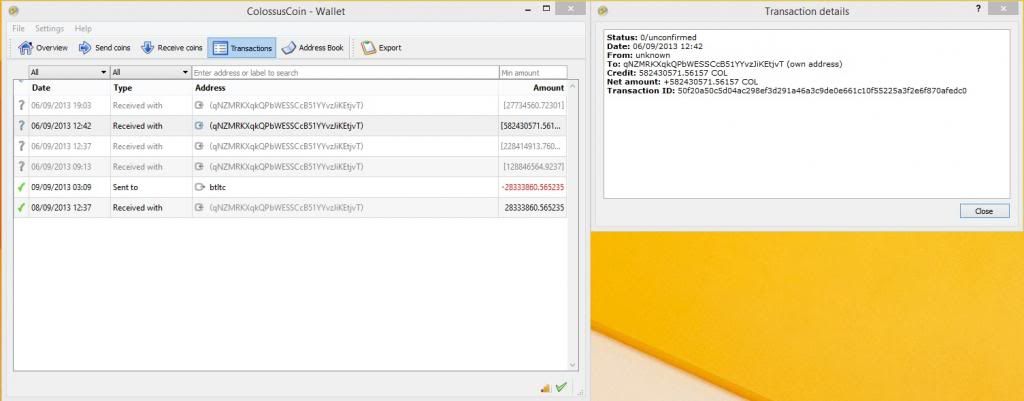Screen dimensions: 1024x401
Task: Click the sent arrow icon beside btltc
Action: [x=200, y=187]
